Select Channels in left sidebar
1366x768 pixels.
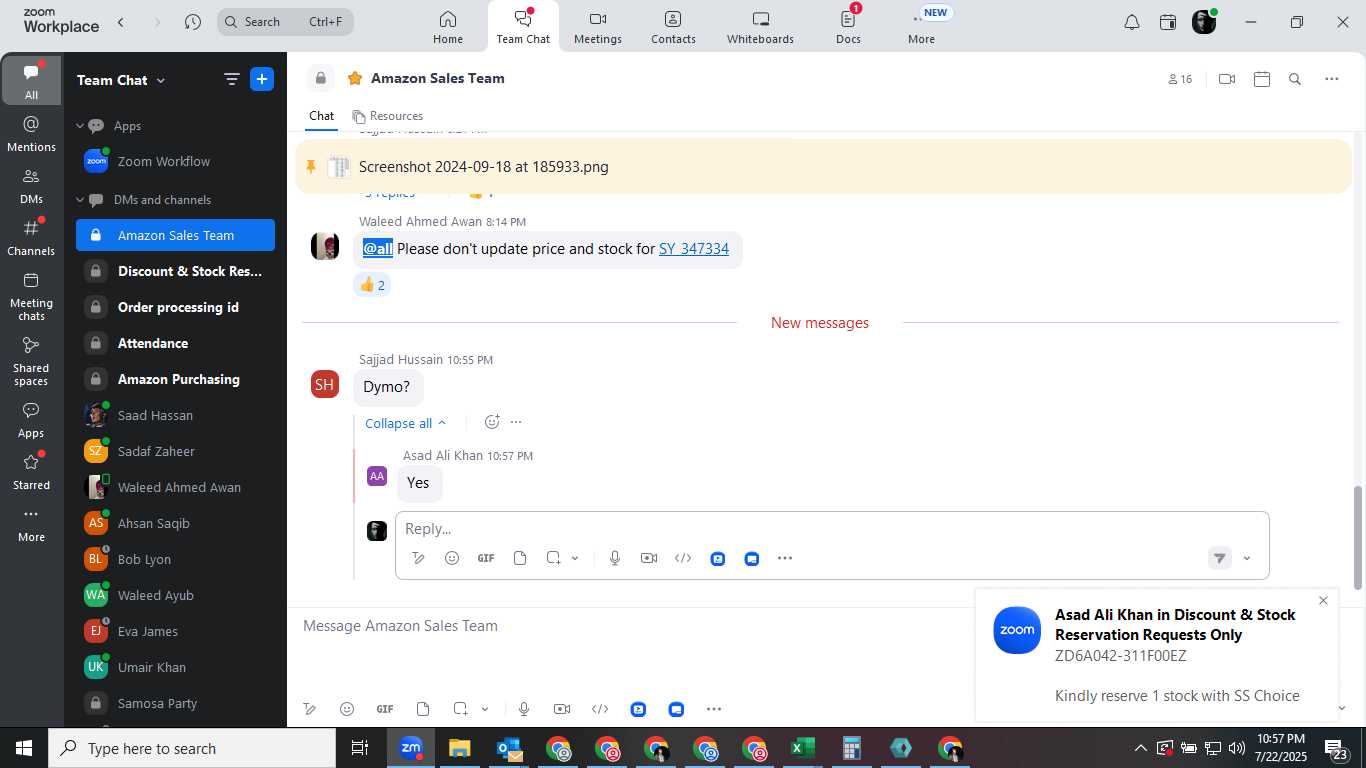click(31, 238)
